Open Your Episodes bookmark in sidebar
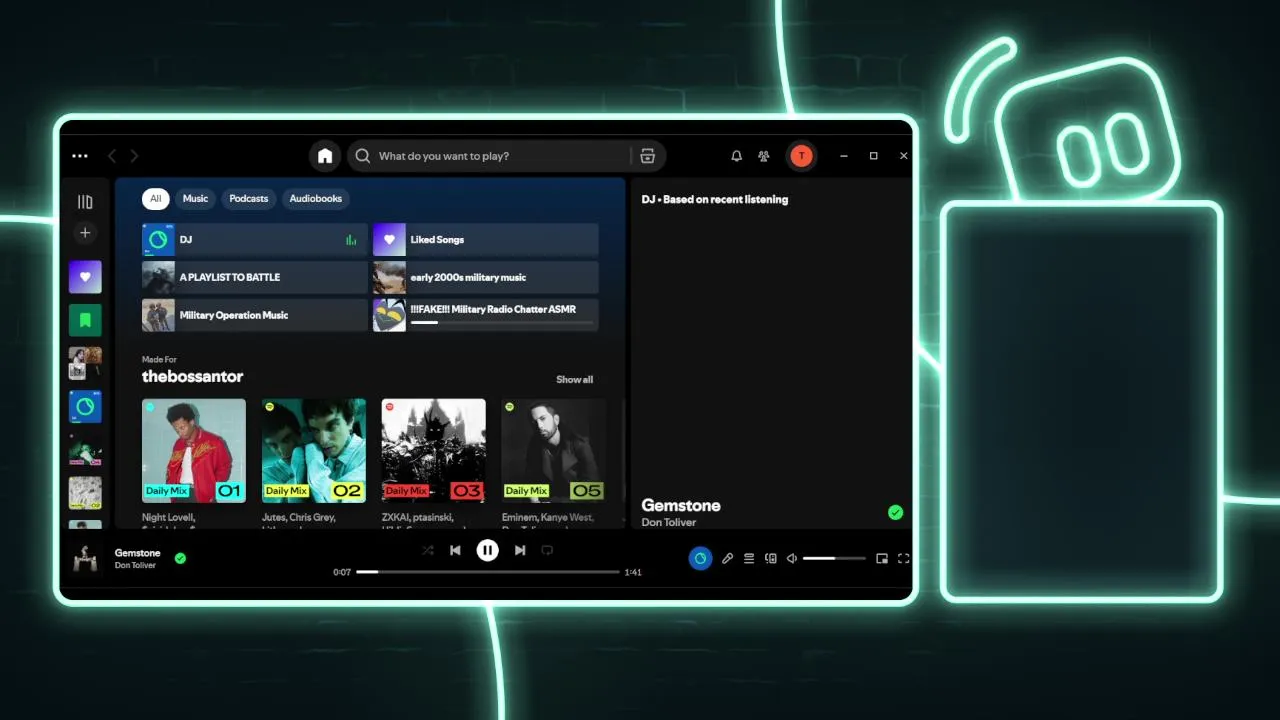Viewport: 1280px width, 720px height. click(85, 320)
